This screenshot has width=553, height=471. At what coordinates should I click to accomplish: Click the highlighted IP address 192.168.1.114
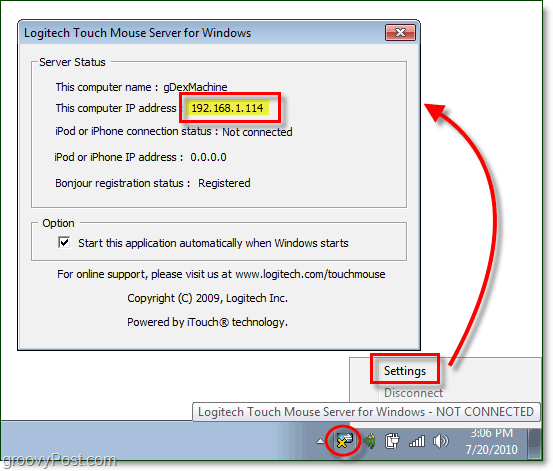pyautogui.click(x=227, y=108)
